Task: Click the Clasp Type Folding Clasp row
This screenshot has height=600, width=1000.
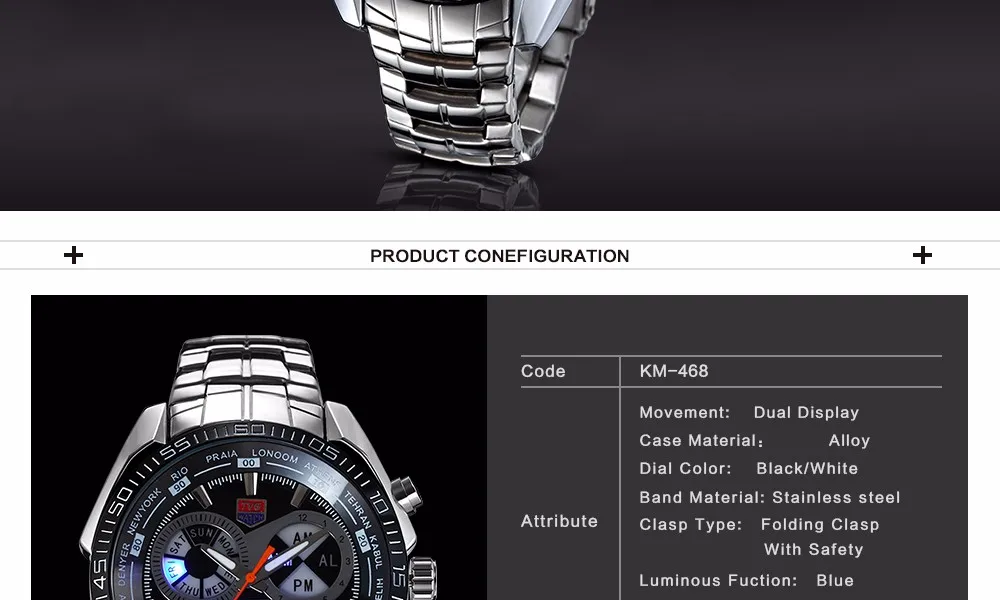Action: [x=759, y=536]
